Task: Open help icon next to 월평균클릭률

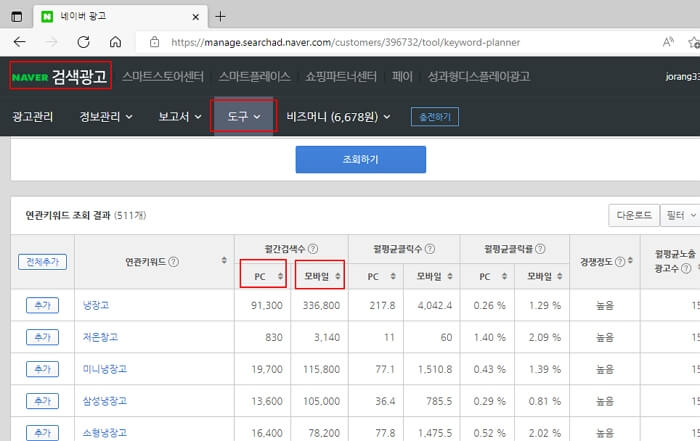Action: tap(540, 249)
